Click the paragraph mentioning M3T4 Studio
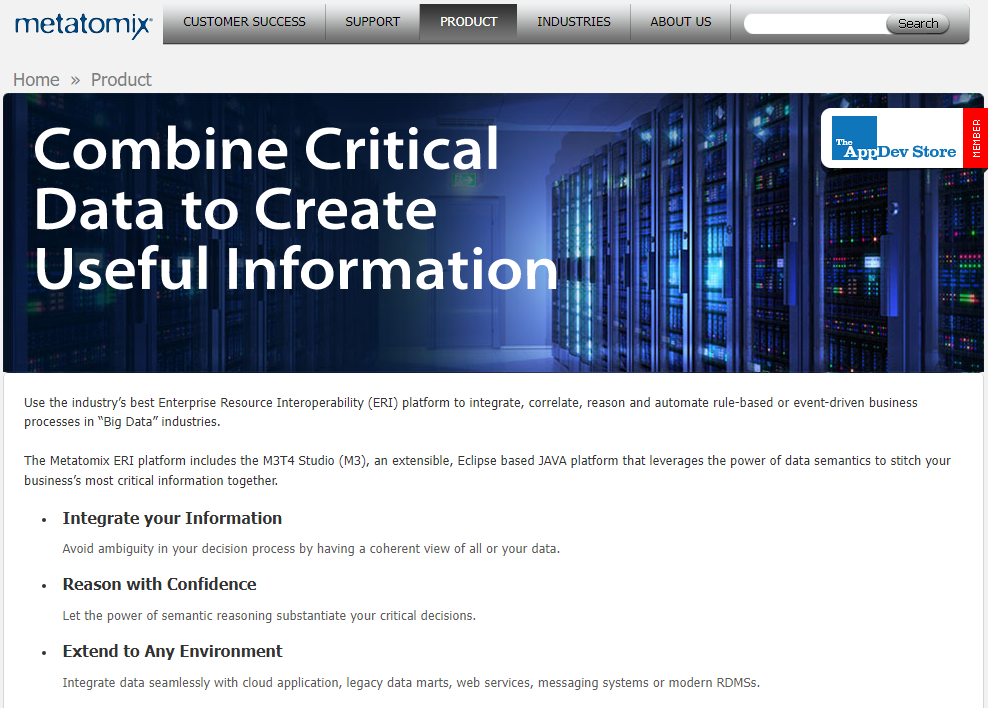988x708 pixels. [x=487, y=471]
